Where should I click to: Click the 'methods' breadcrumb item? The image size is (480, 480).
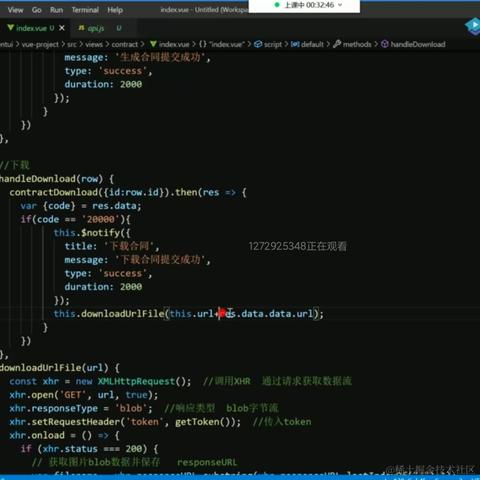pyautogui.click(x=357, y=44)
